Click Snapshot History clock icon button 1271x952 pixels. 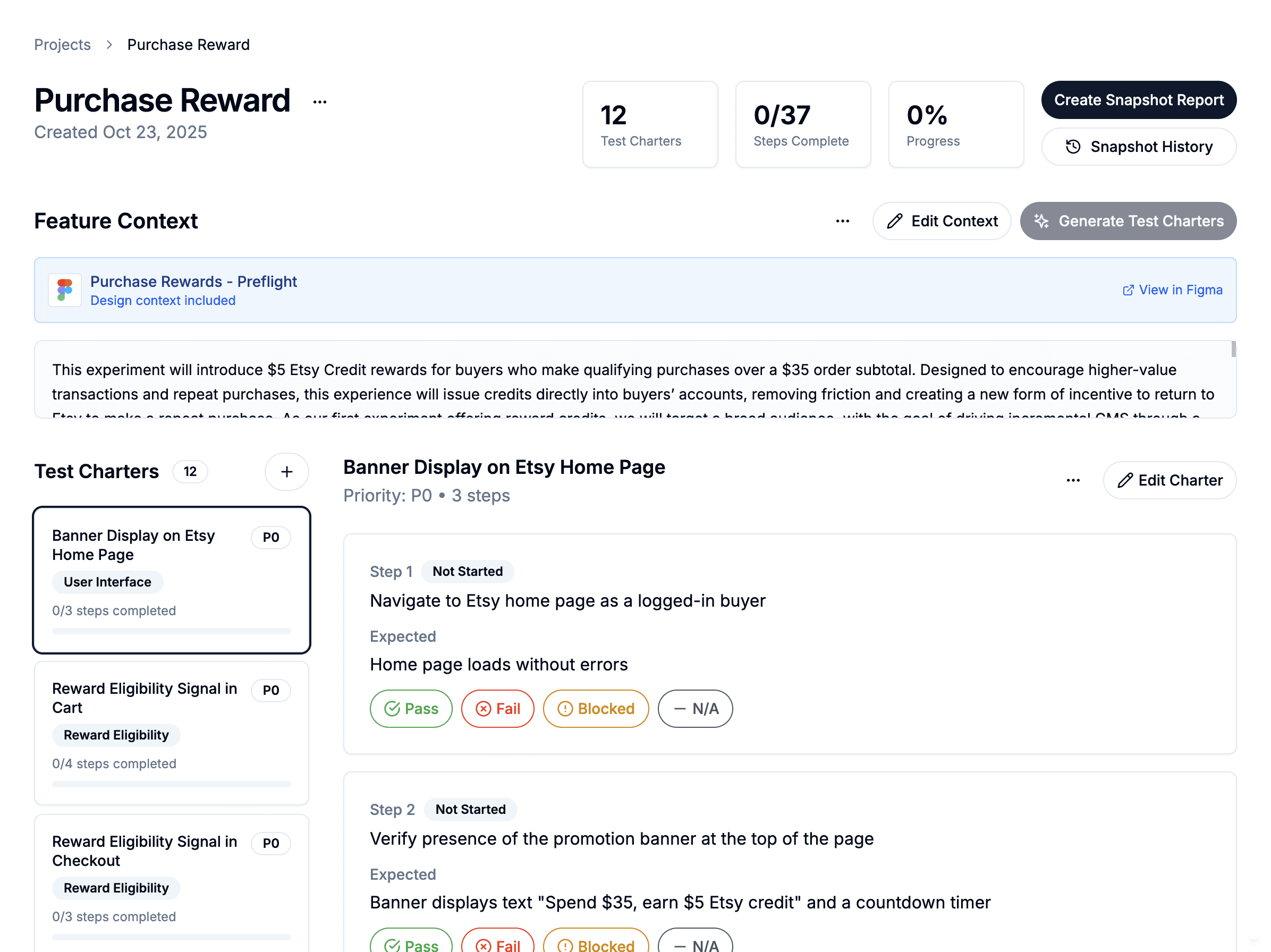[x=1138, y=147]
